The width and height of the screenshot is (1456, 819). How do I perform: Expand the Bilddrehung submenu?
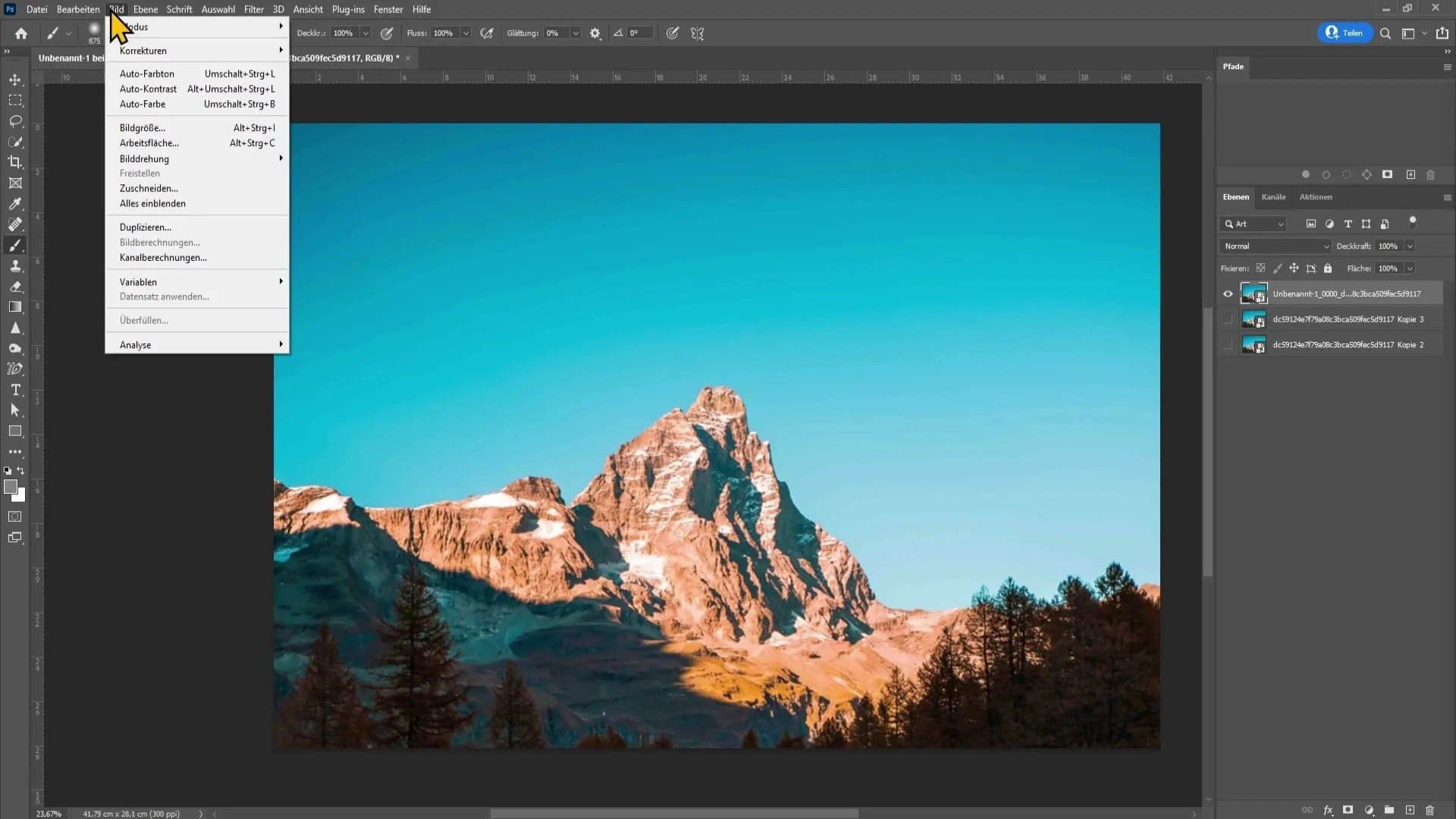coord(145,158)
